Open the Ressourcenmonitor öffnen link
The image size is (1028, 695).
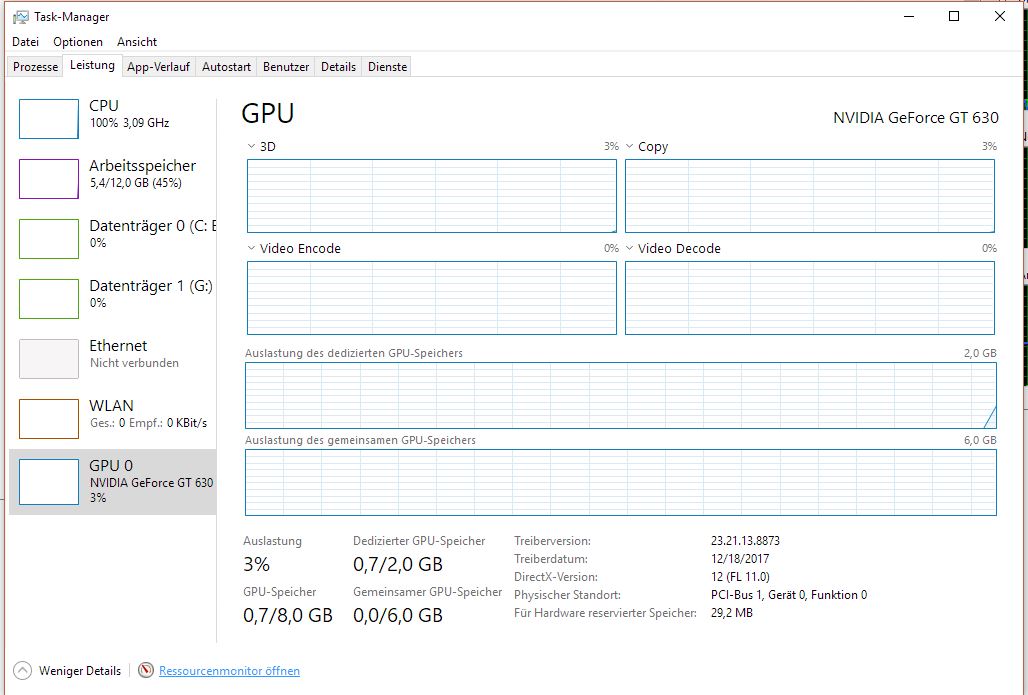click(x=229, y=671)
